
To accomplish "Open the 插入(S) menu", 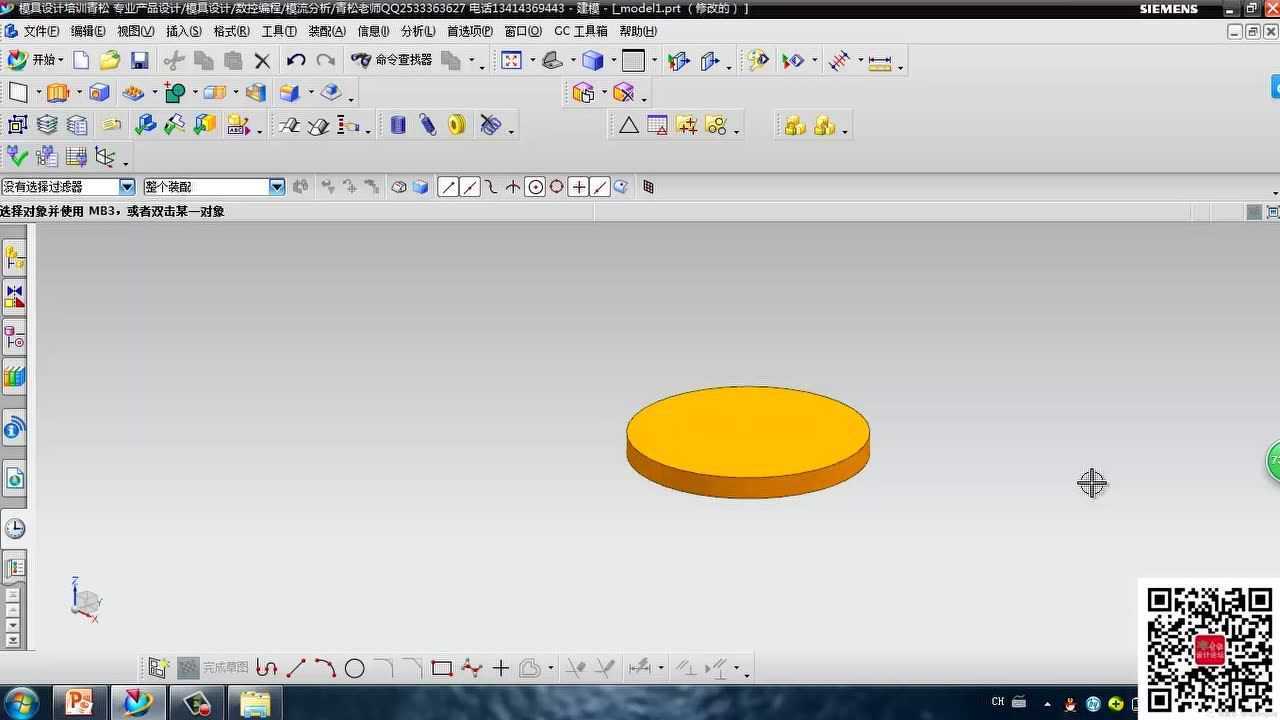I will 183,31.
